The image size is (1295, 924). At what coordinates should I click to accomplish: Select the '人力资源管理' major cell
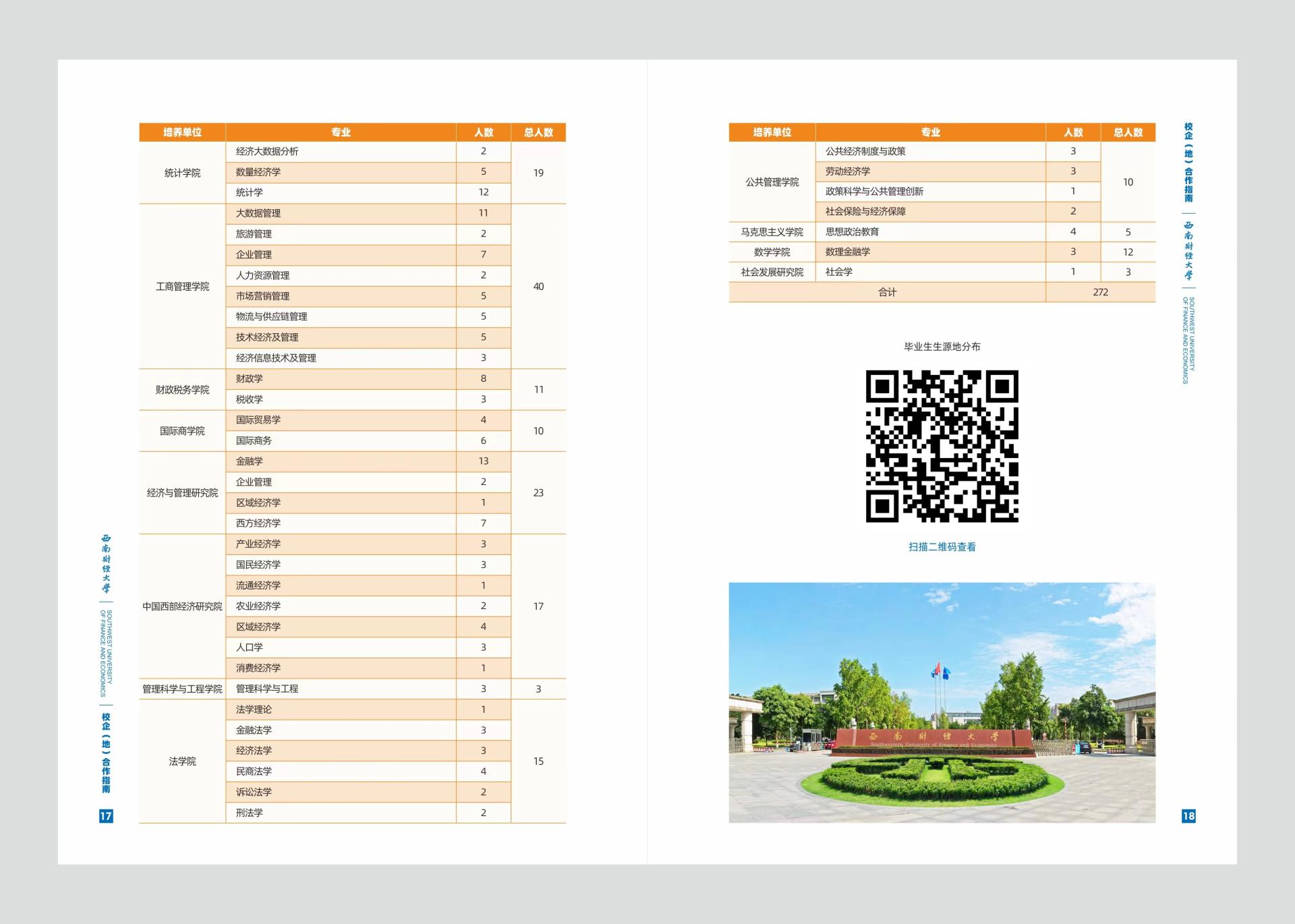click(x=341, y=275)
